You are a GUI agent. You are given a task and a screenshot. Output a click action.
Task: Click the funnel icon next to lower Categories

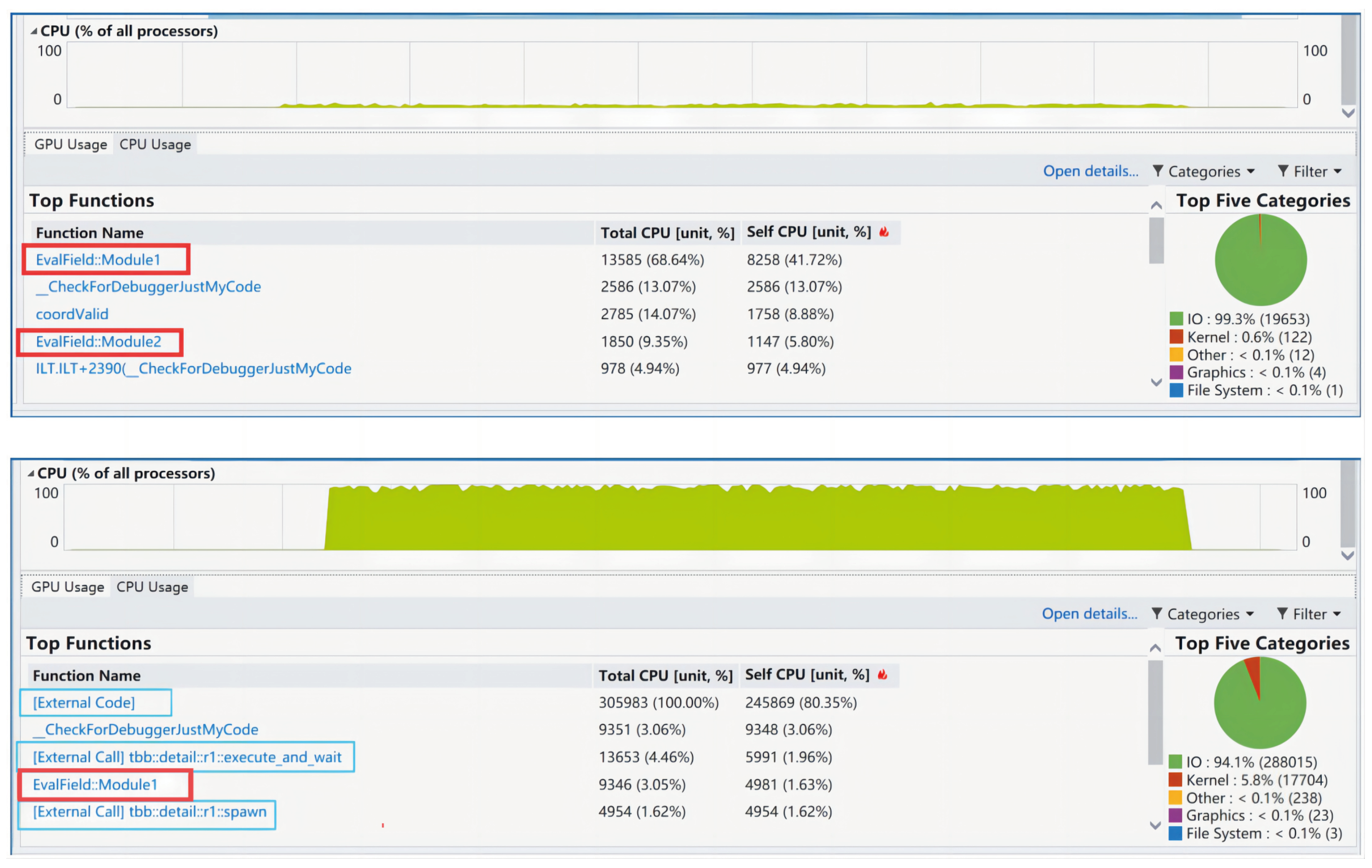pyautogui.click(x=1156, y=613)
